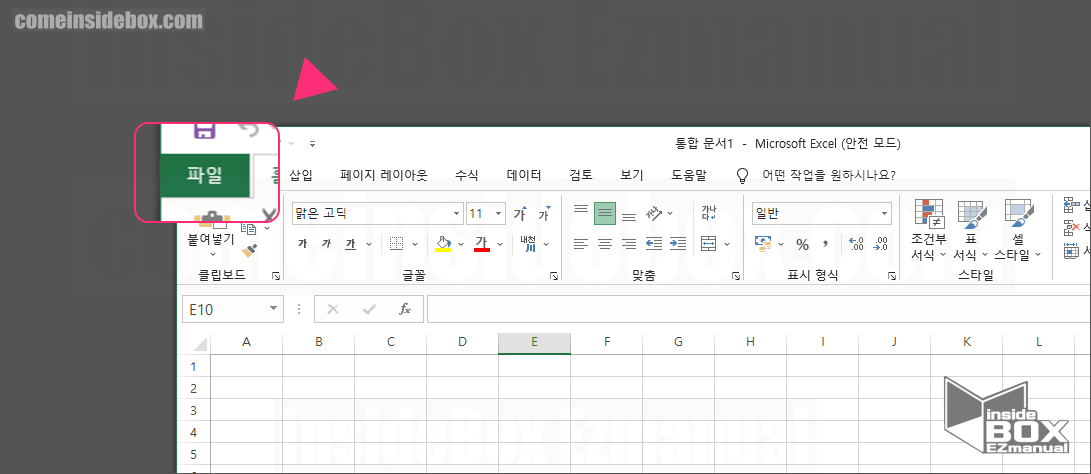Switch to the 데이터 tab
Image resolution: width=1091 pixels, height=474 pixels.
(x=524, y=175)
